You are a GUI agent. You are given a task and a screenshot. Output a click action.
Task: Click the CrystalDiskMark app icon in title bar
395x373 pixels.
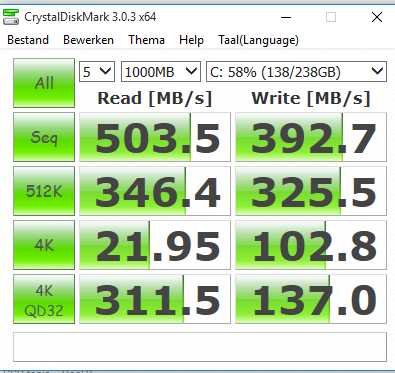coord(11,17)
